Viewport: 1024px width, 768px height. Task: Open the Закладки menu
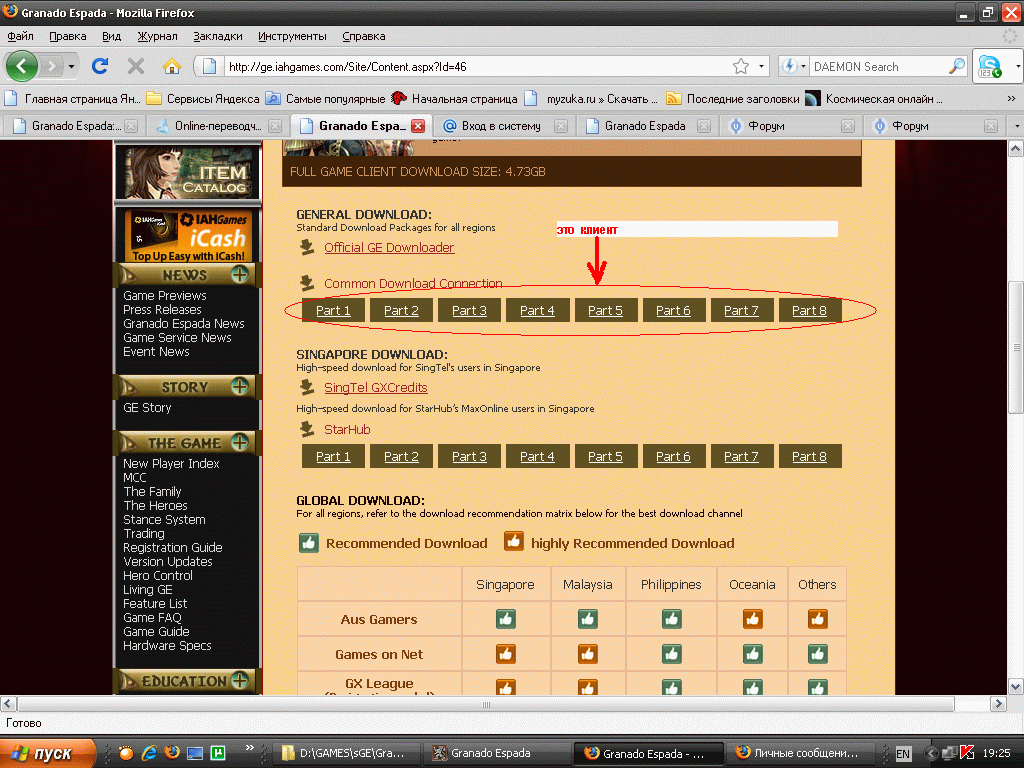coord(217,37)
